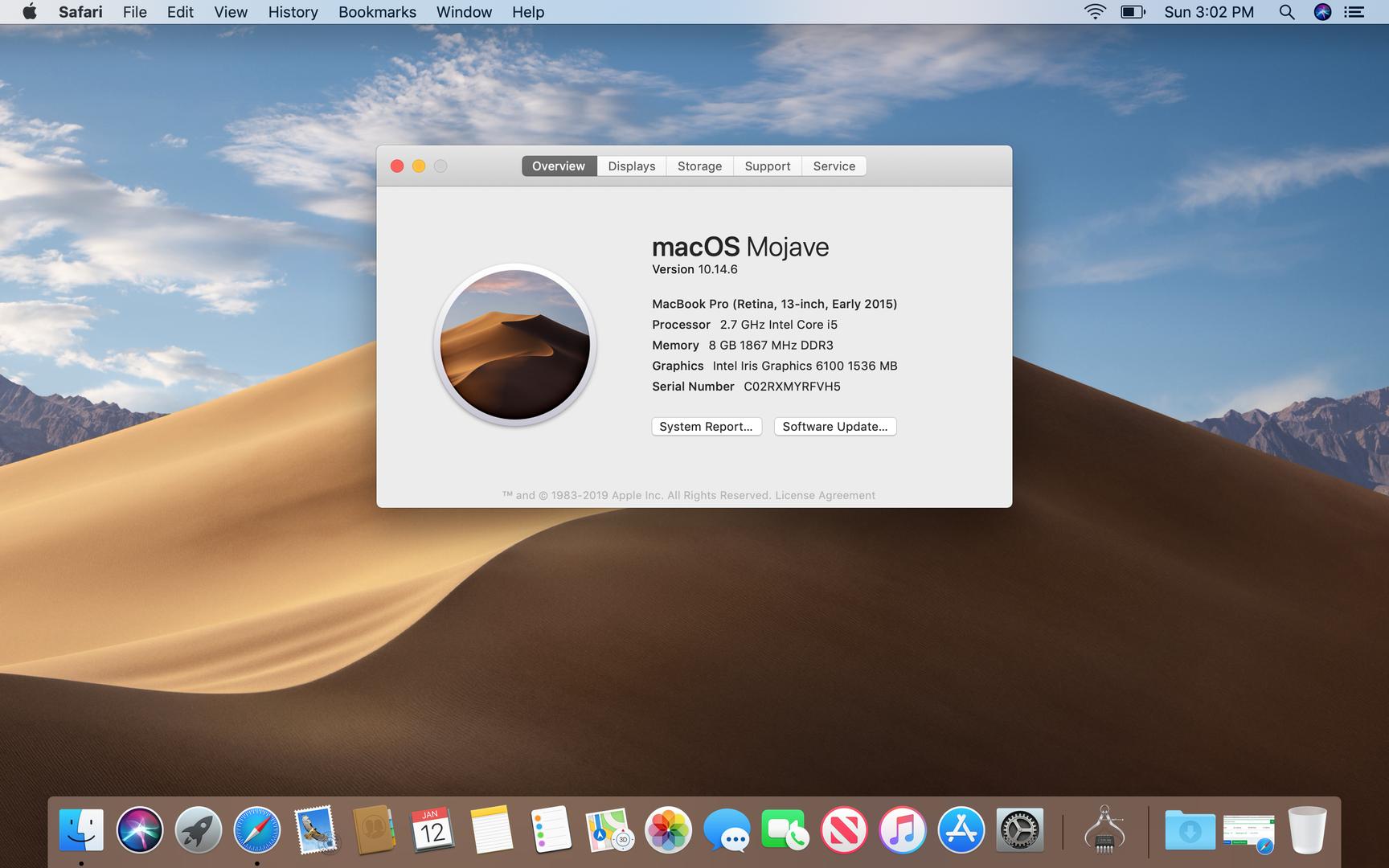Open System Preferences gear in Dock
This screenshot has height=868, width=1389.
pos(1020,830)
